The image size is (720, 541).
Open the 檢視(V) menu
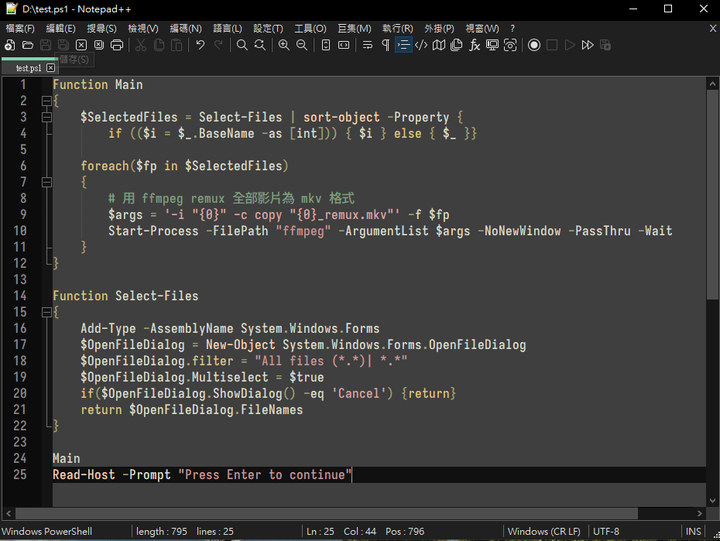point(143,28)
